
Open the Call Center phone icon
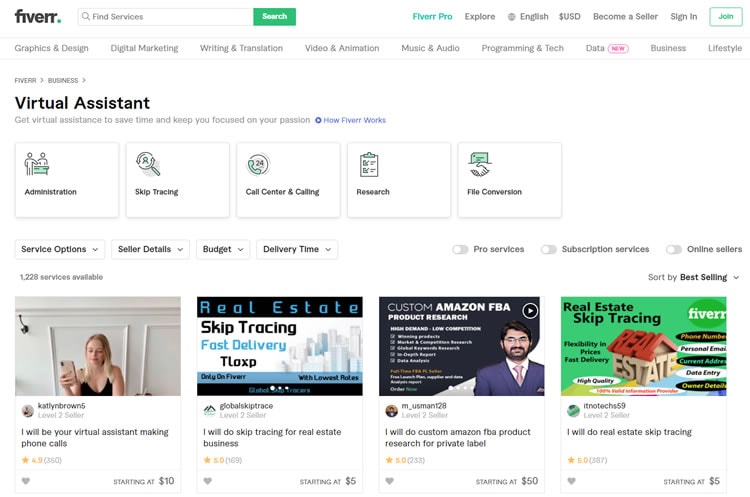click(258, 164)
